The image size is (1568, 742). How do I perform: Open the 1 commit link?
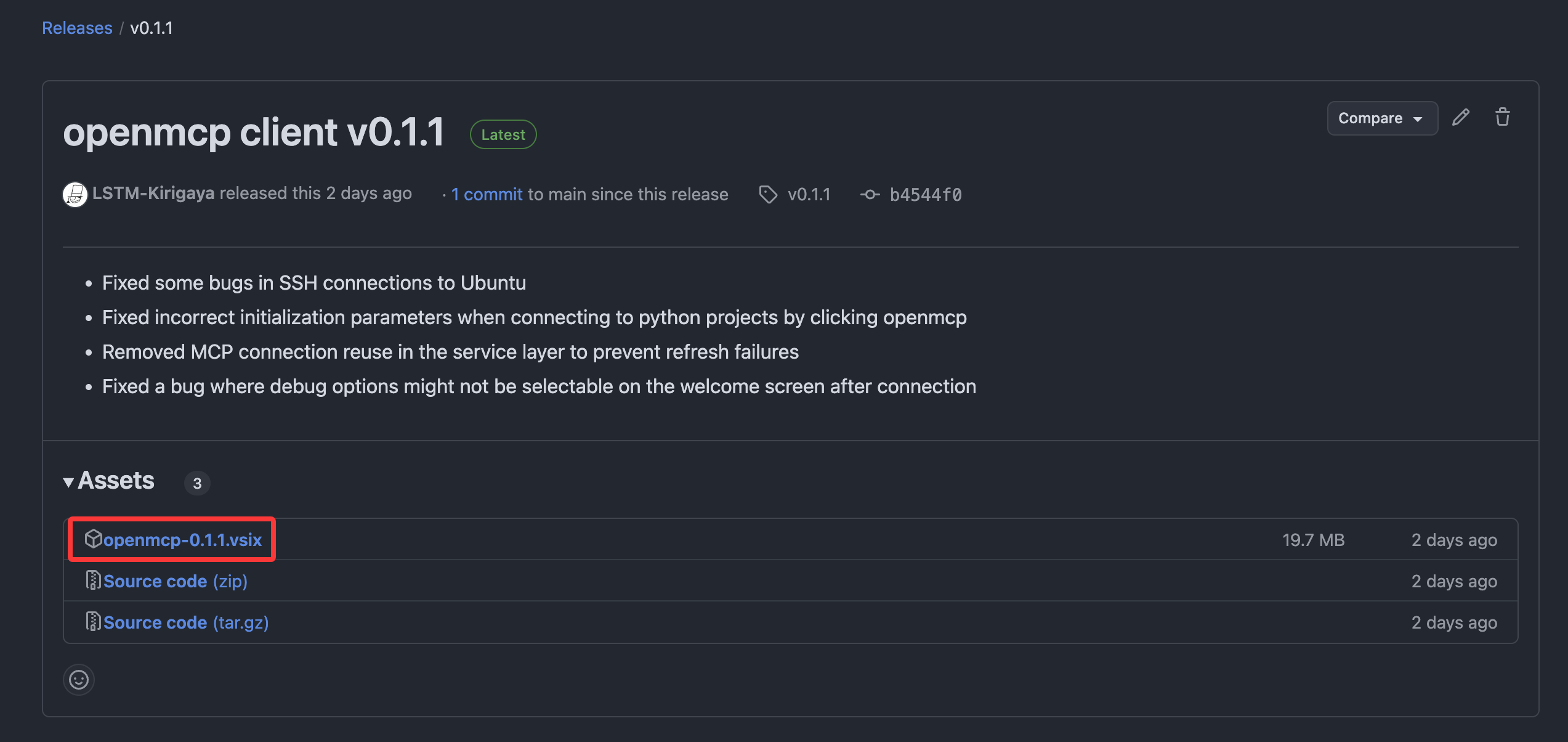[x=487, y=195]
